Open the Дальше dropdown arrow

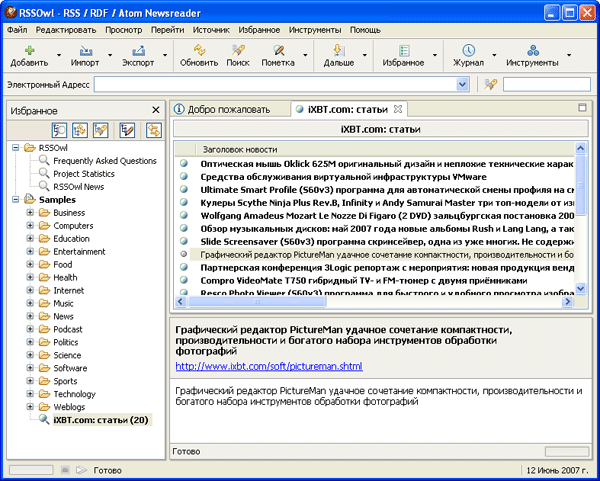pos(365,55)
